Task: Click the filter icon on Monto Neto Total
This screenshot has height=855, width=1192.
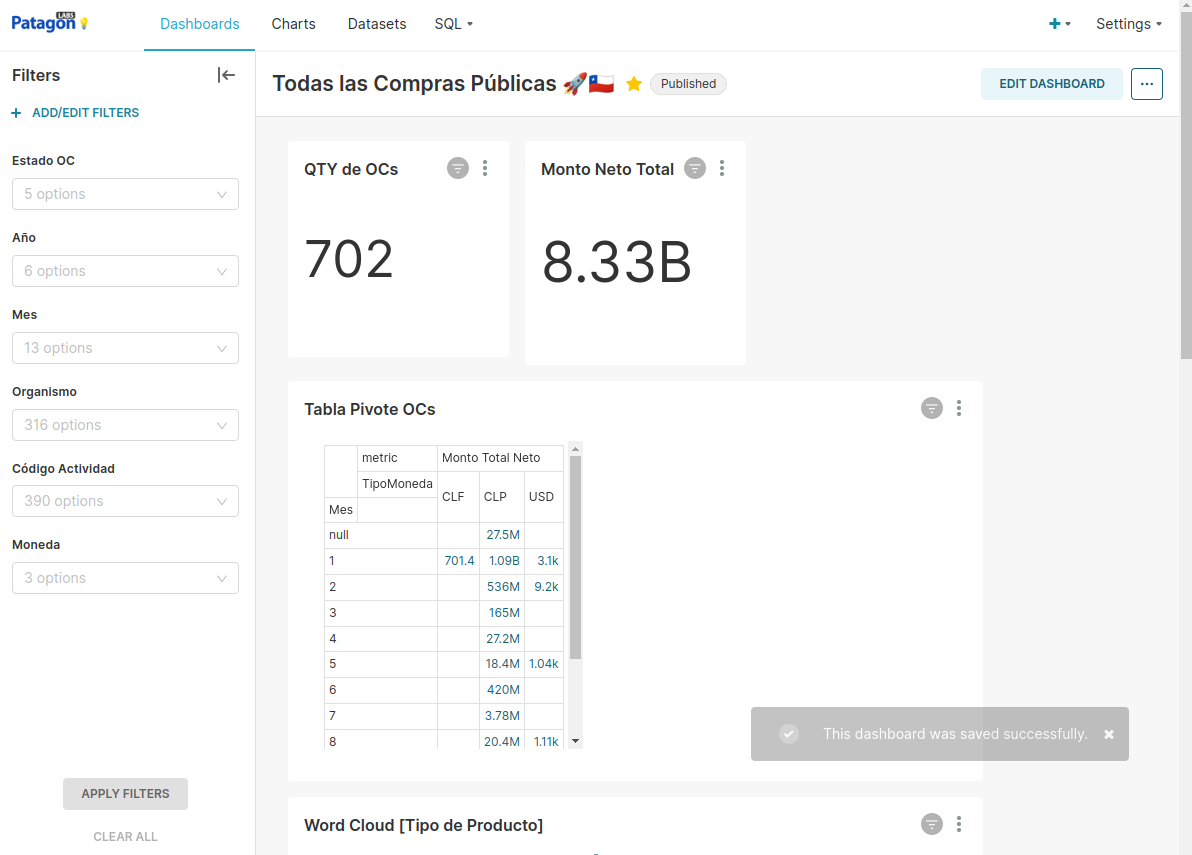Action: 695,168
